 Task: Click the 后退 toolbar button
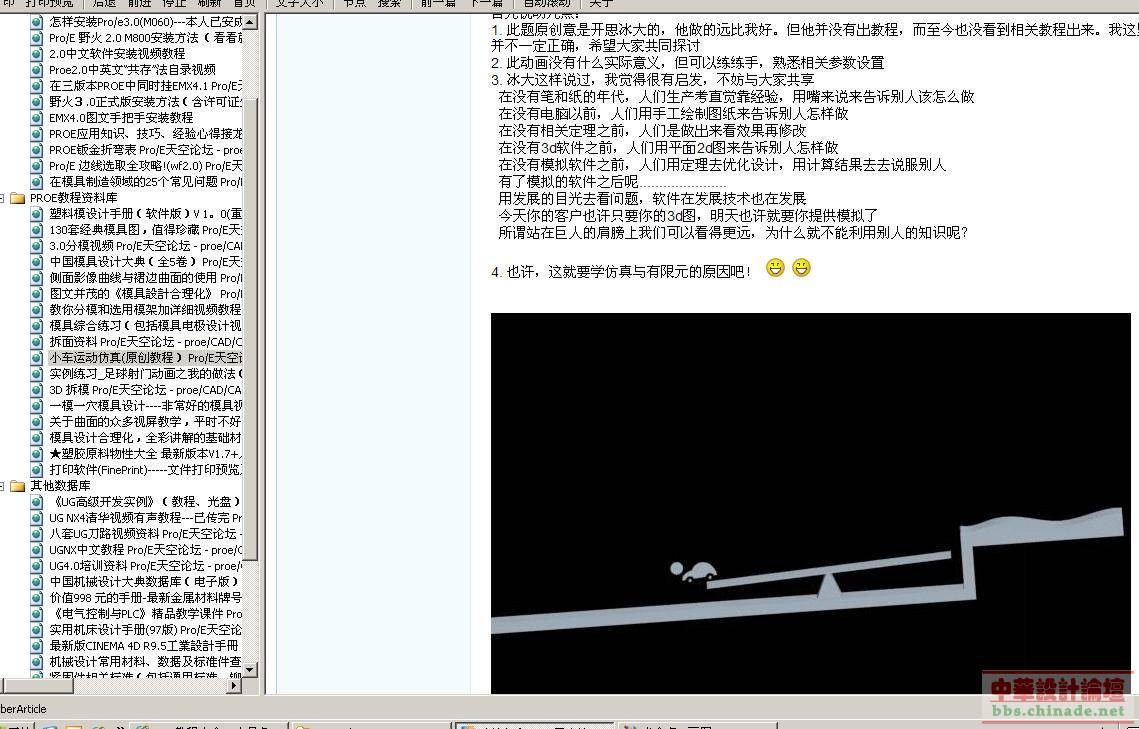[x=105, y=4]
